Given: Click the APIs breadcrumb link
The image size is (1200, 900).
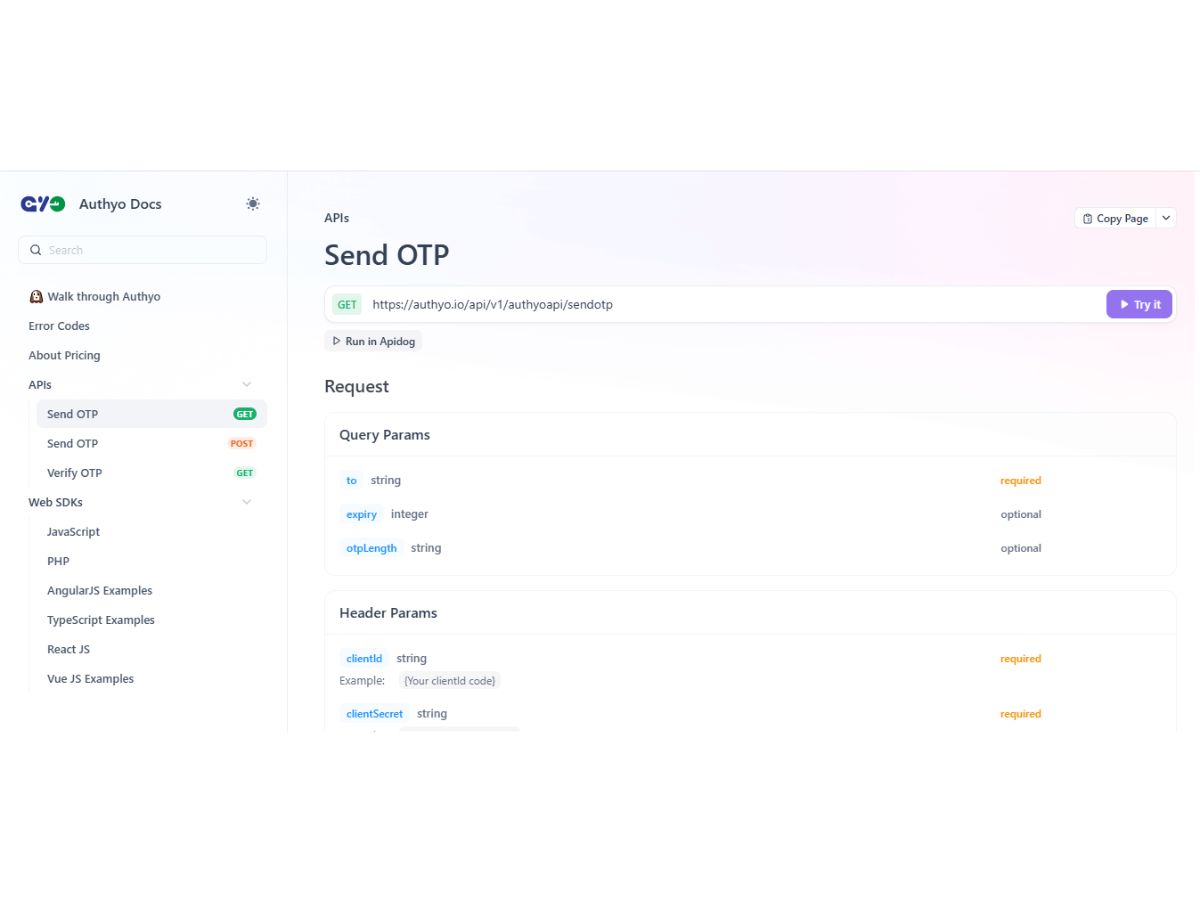Looking at the screenshot, I should [x=337, y=218].
